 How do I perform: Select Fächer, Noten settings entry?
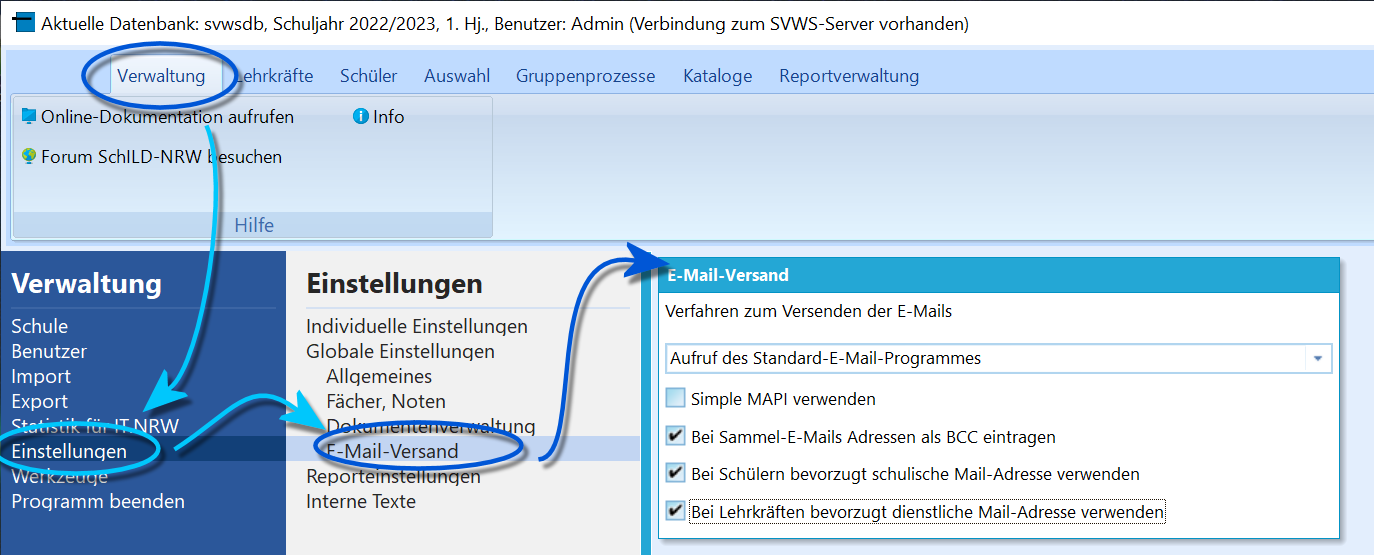click(386, 401)
